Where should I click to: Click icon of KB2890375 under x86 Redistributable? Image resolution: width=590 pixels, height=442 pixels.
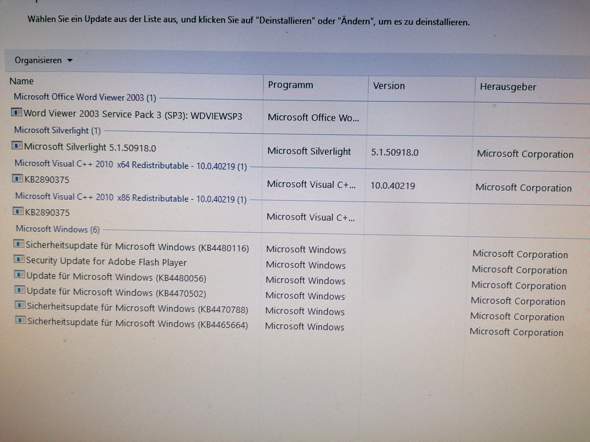point(18,211)
